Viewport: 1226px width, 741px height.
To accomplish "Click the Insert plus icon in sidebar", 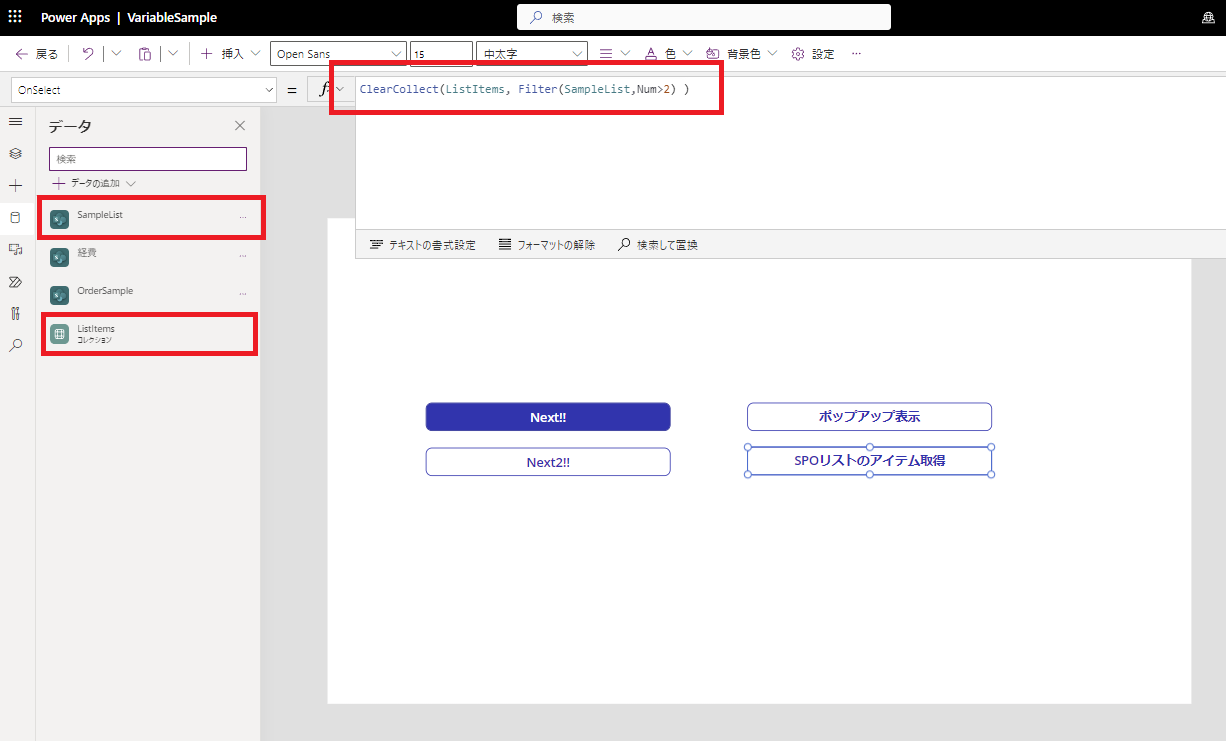I will tap(15, 186).
